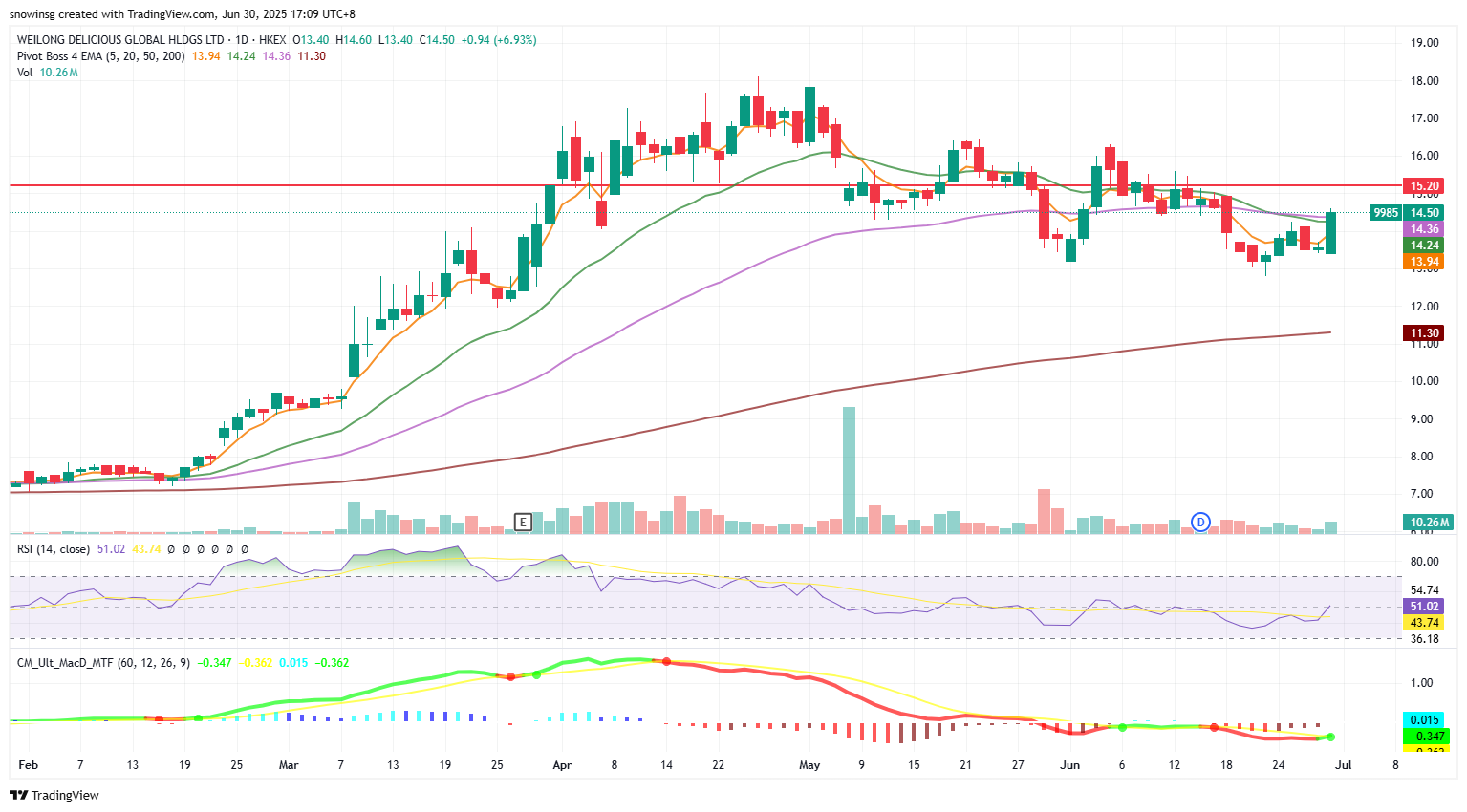Click the Jun label on the time axis
The height and width of the screenshot is (812, 1467).
point(1070,765)
